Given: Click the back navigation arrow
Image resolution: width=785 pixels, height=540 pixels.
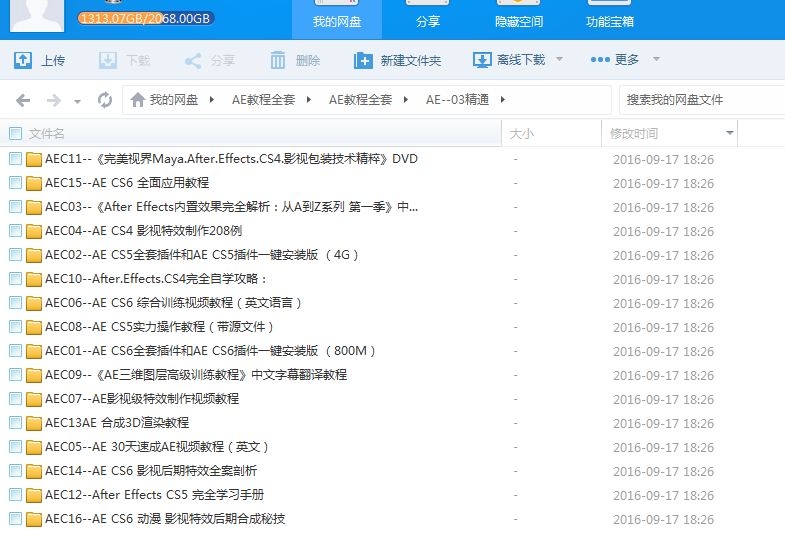Looking at the screenshot, I should pyautogui.click(x=24, y=100).
